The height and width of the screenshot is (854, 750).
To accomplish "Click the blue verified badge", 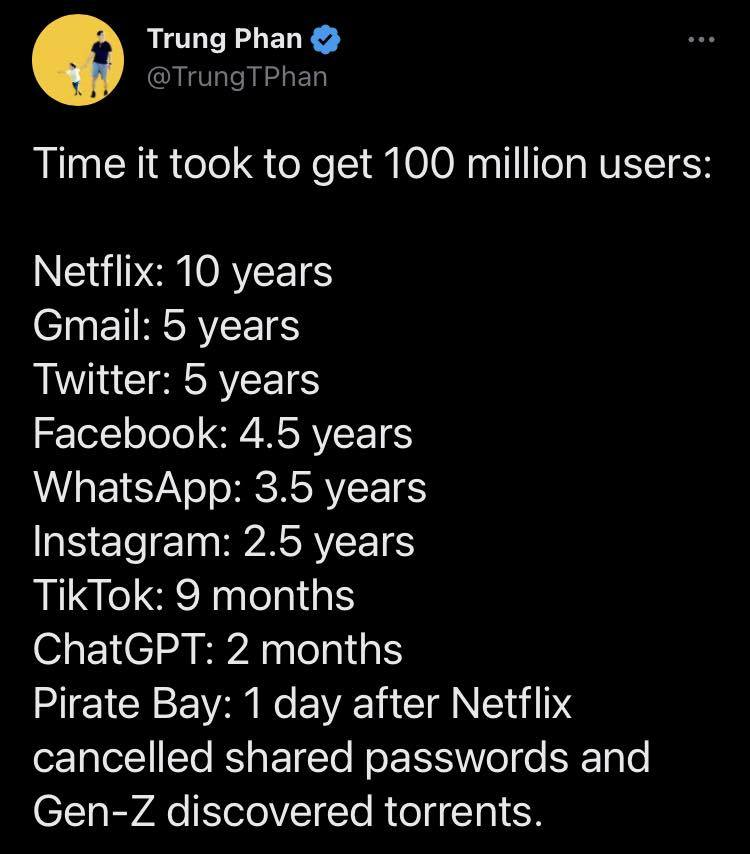I will pyautogui.click(x=326, y=41).
